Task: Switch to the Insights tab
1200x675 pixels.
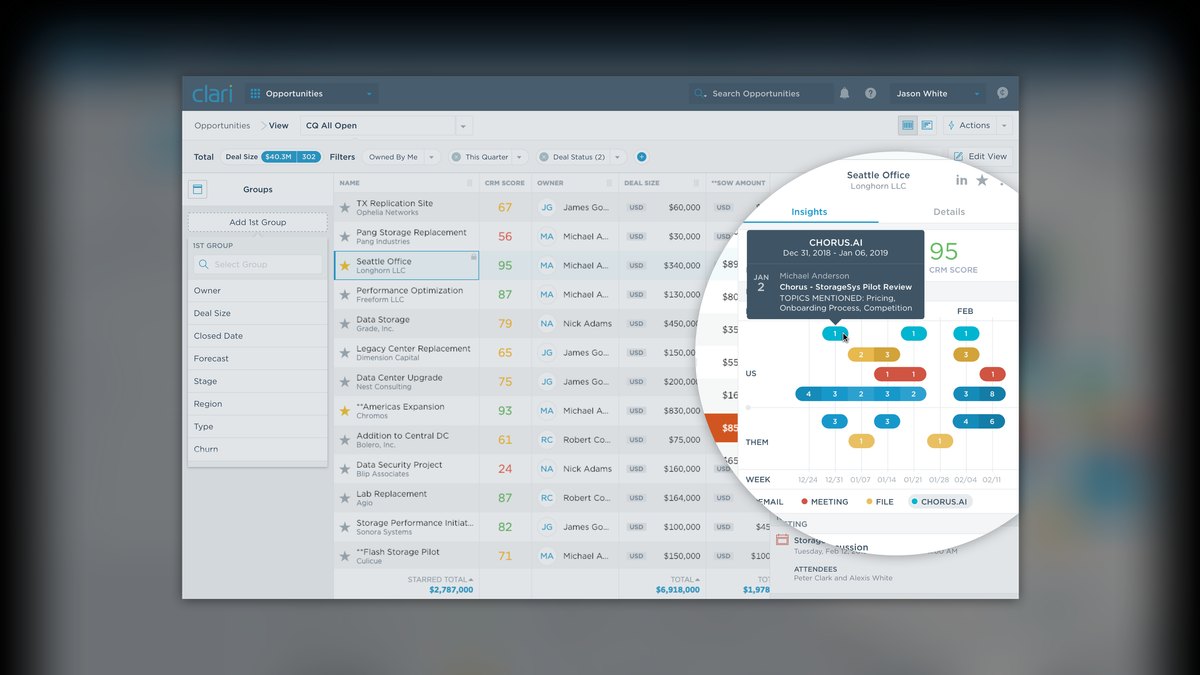Action: pos(809,212)
